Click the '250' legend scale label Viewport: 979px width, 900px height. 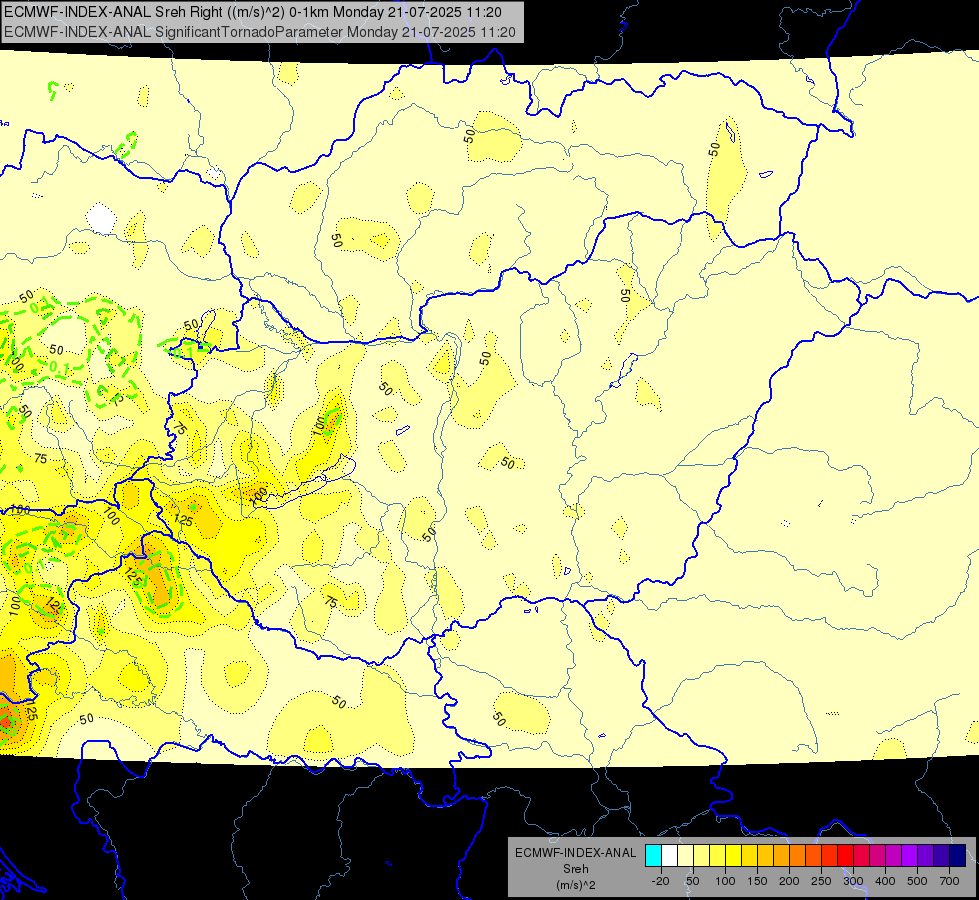point(821,881)
